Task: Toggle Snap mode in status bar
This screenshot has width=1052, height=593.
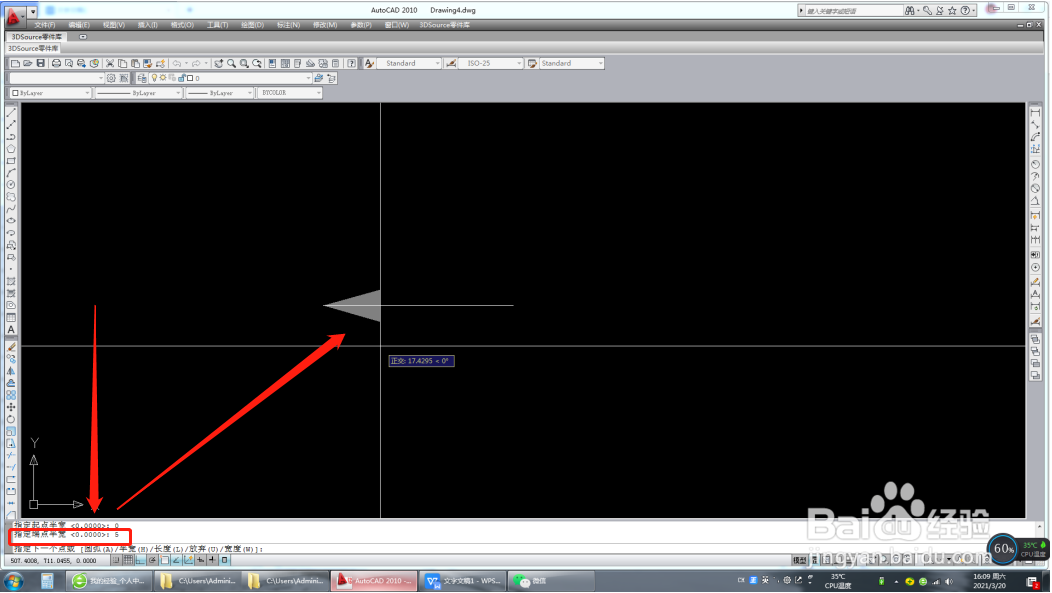Action: tap(116, 559)
